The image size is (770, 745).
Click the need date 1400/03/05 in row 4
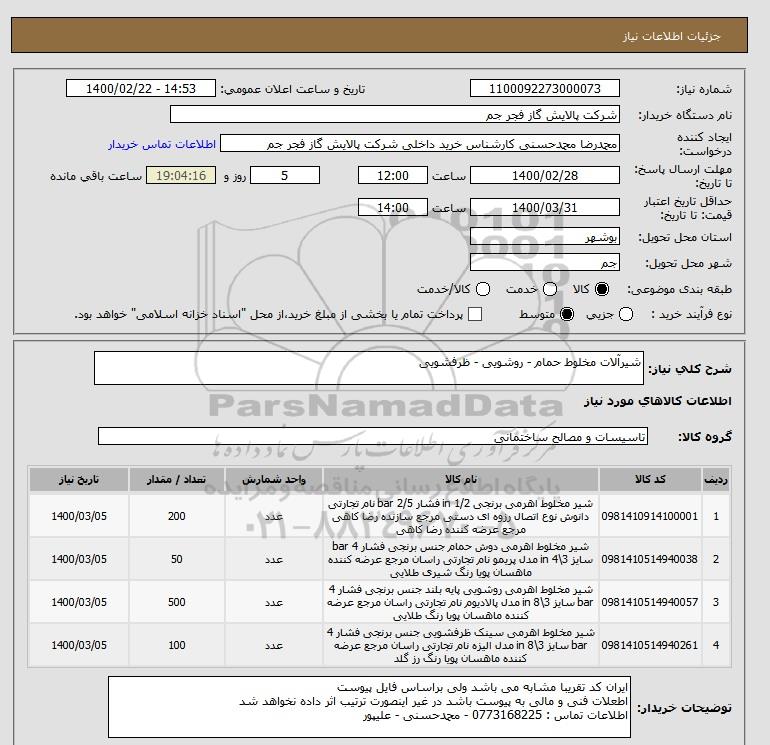[79, 645]
